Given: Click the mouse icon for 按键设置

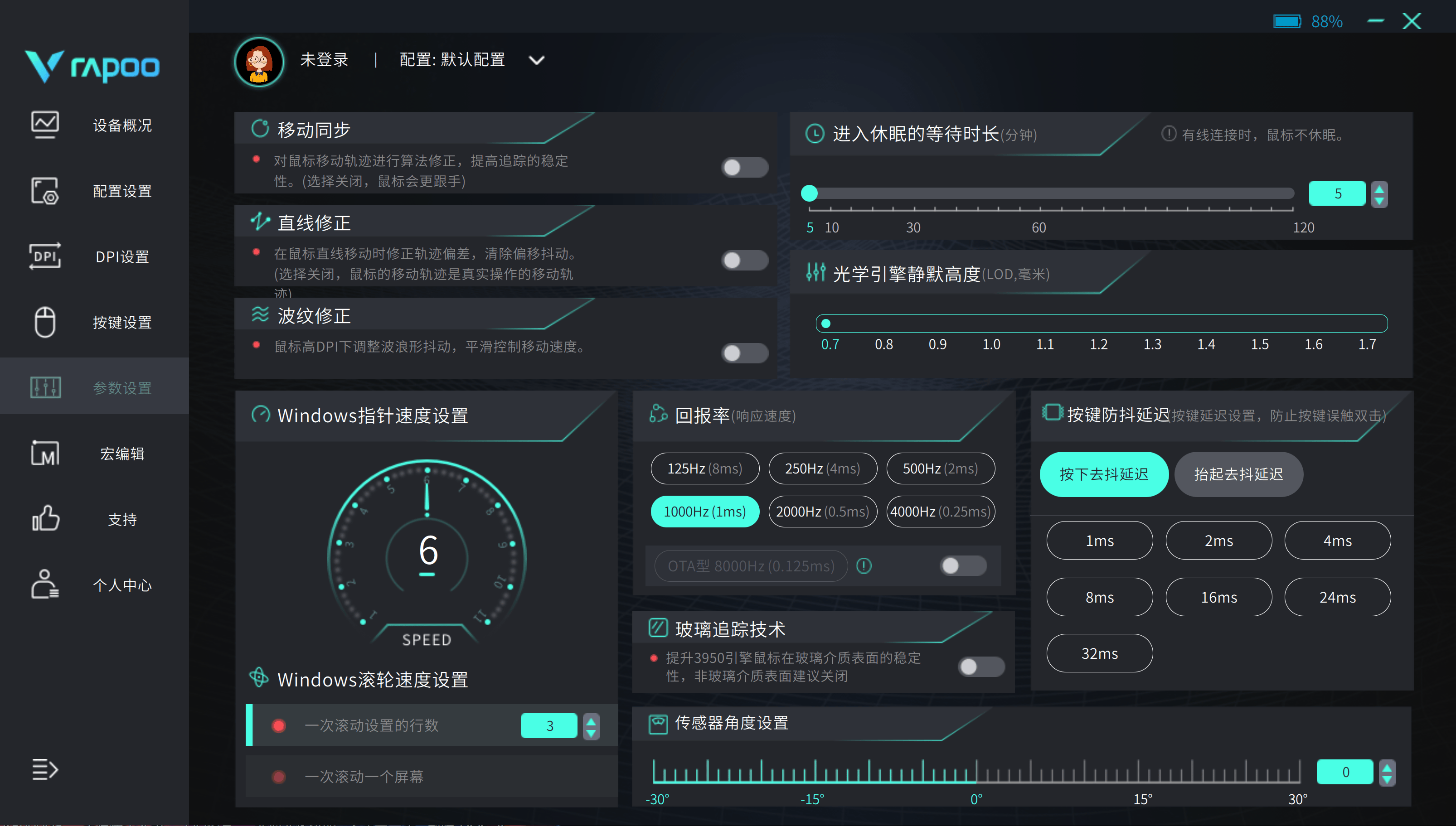Looking at the screenshot, I should [x=45, y=322].
